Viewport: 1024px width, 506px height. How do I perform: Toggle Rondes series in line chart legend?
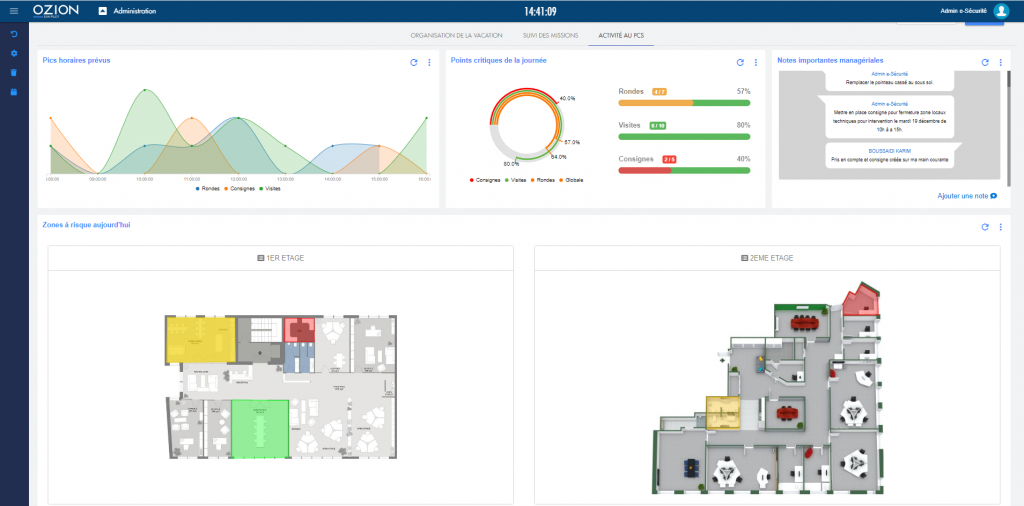coord(207,189)
